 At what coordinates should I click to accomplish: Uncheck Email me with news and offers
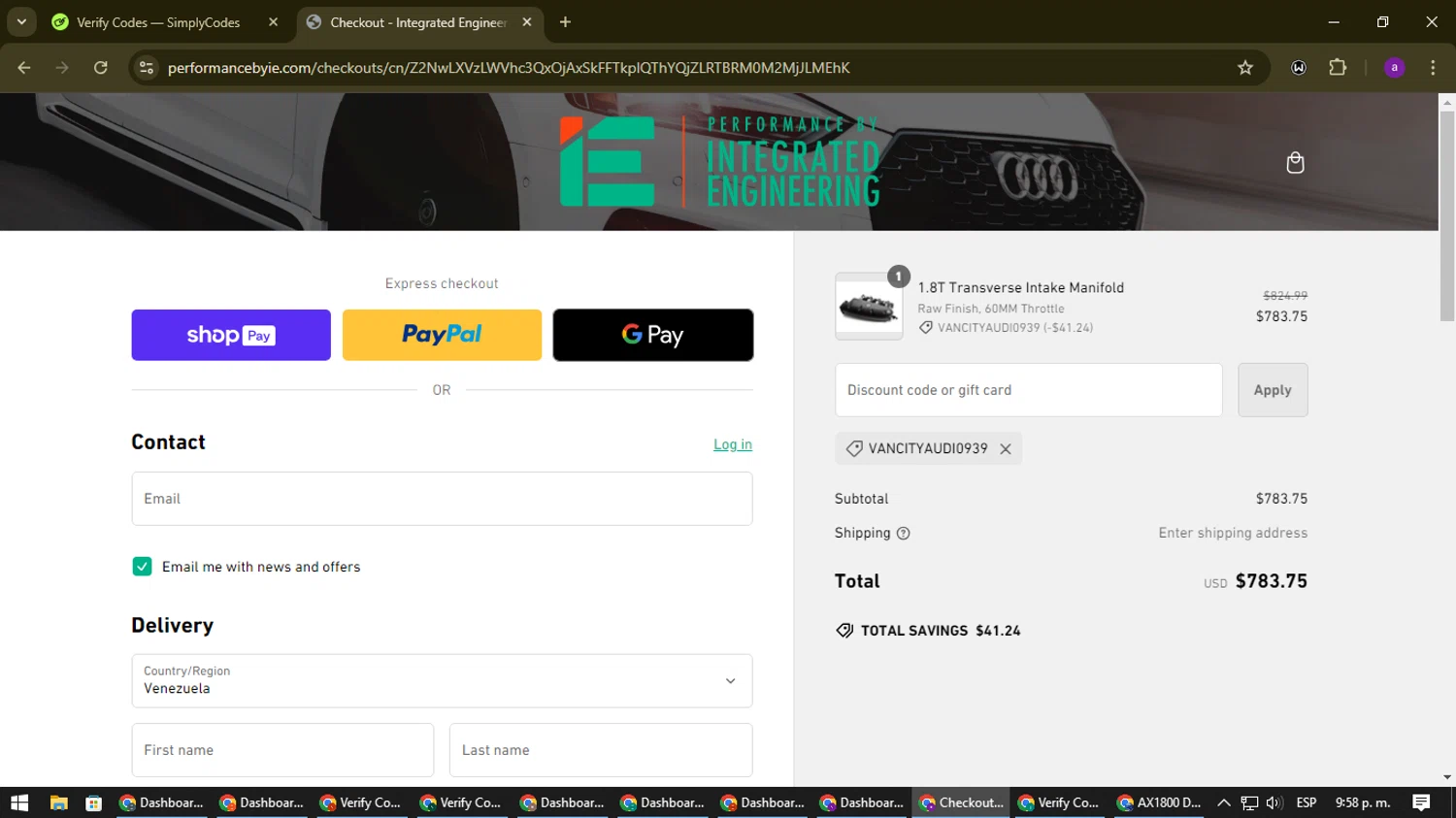(x=142, y=567)
